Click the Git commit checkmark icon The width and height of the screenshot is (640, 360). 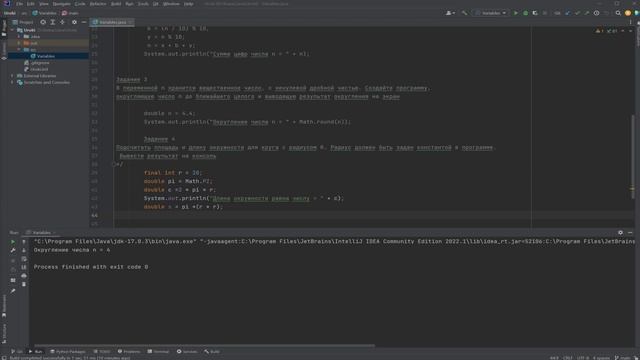[577, 13]
